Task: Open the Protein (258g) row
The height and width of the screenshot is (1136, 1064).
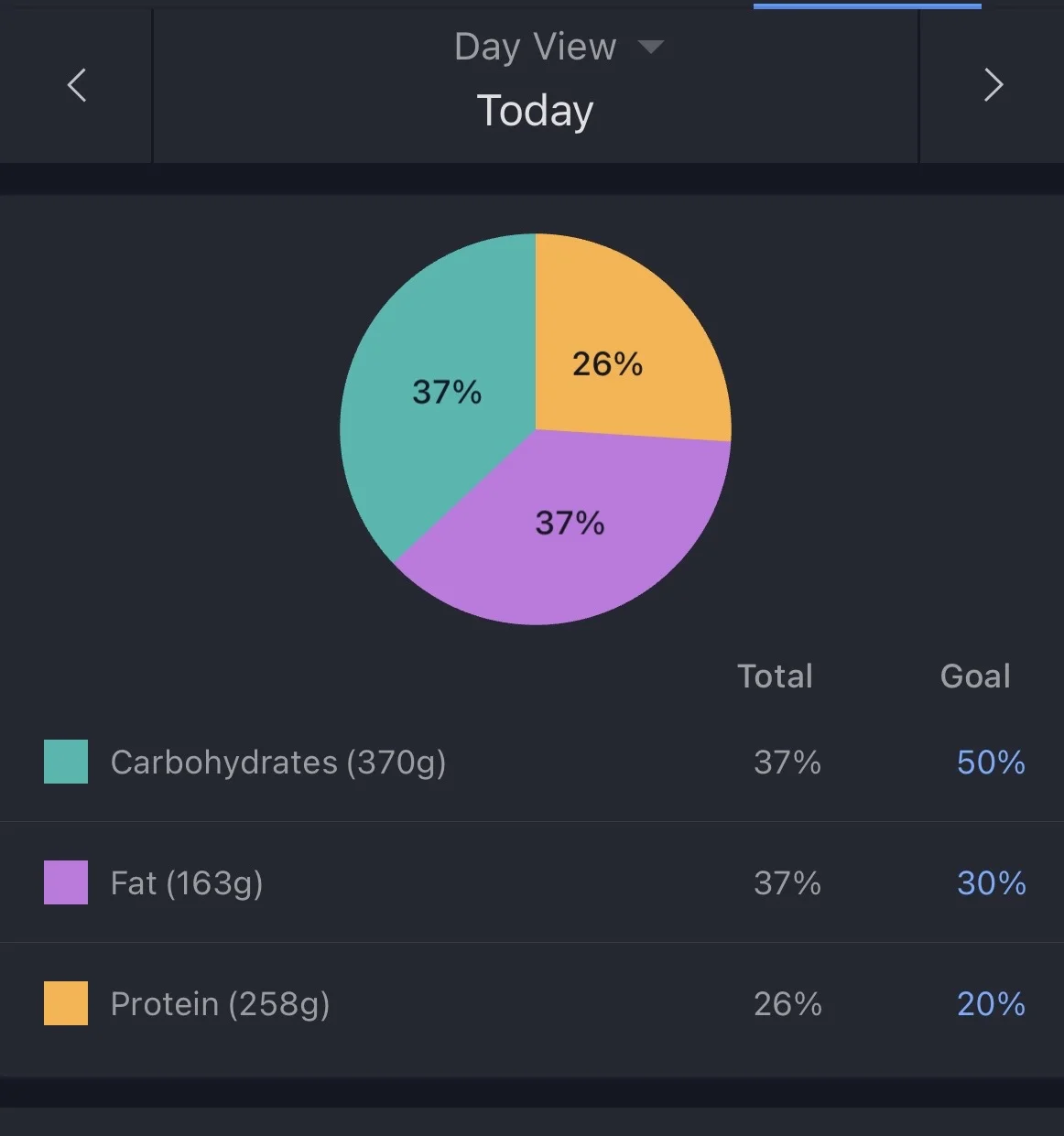Action: 220,1004
